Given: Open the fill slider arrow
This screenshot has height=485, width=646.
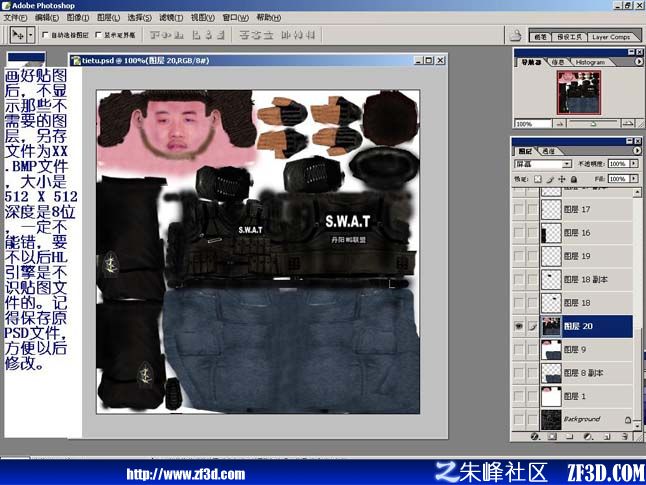Looking at the screenshot, I should coord(634,179).
